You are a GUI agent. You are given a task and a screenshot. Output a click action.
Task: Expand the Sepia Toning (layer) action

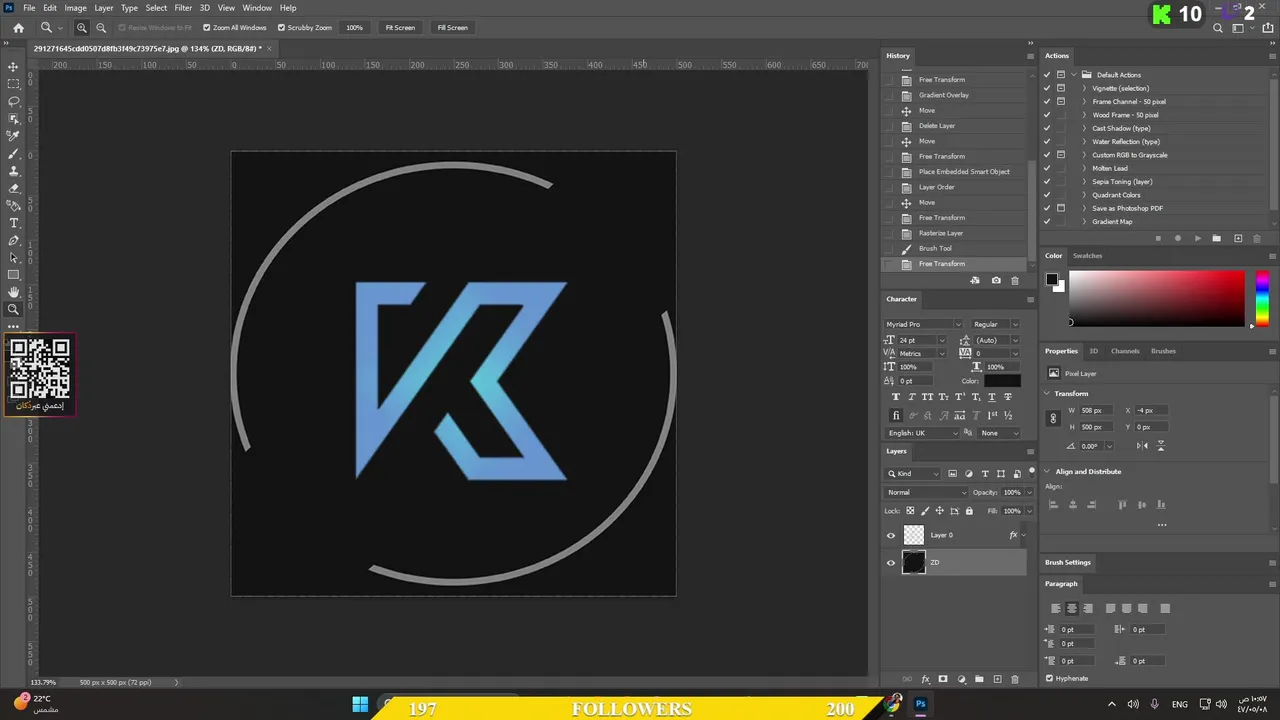[x=1084, y=181]
